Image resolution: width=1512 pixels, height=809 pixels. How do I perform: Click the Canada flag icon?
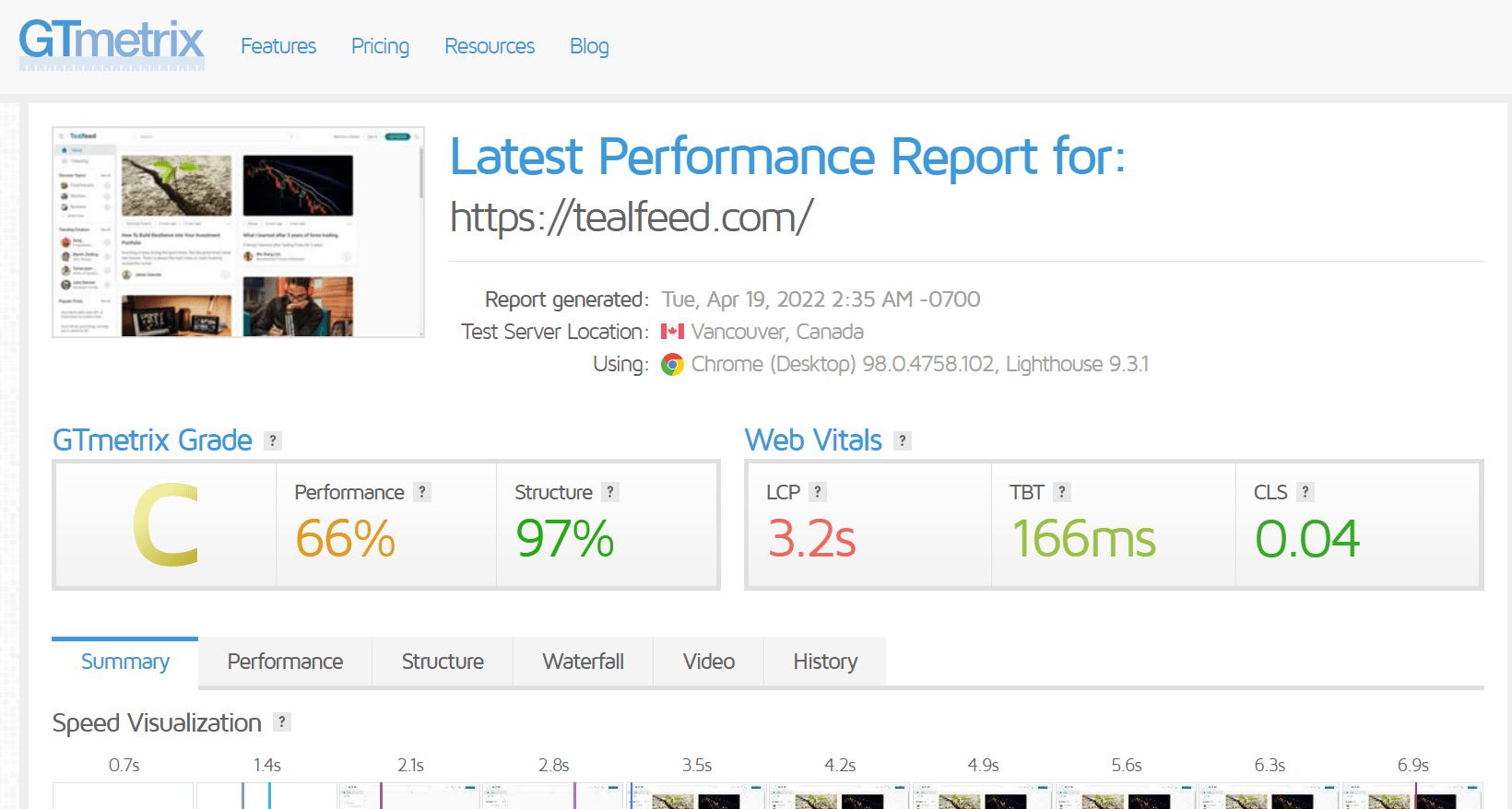pos(673,332)
